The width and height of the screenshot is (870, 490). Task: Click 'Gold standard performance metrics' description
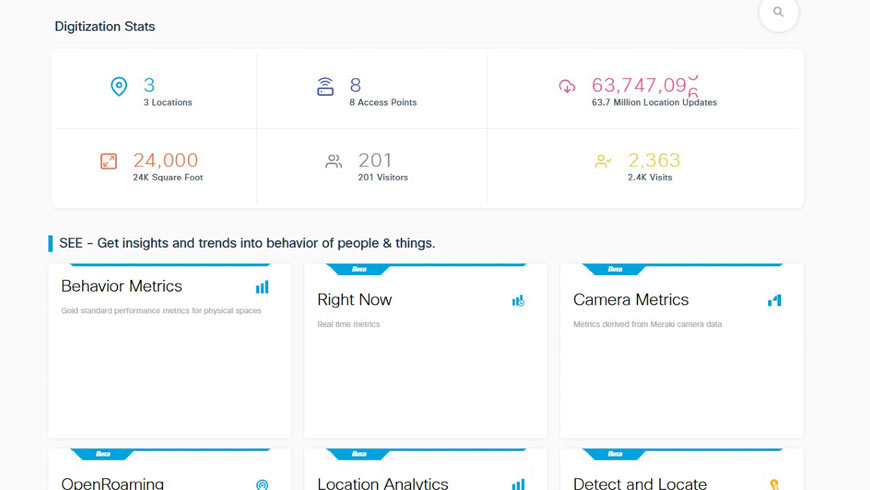(x=161, y=311)
